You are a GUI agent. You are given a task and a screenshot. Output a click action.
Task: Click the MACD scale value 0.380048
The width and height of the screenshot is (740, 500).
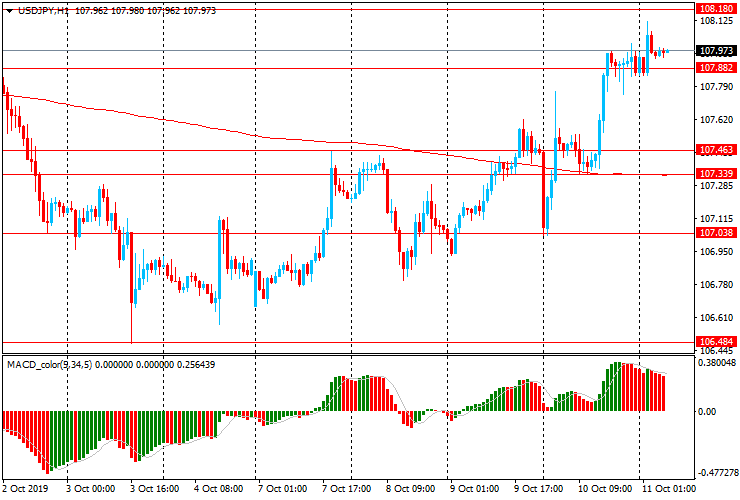coord(717,363)
